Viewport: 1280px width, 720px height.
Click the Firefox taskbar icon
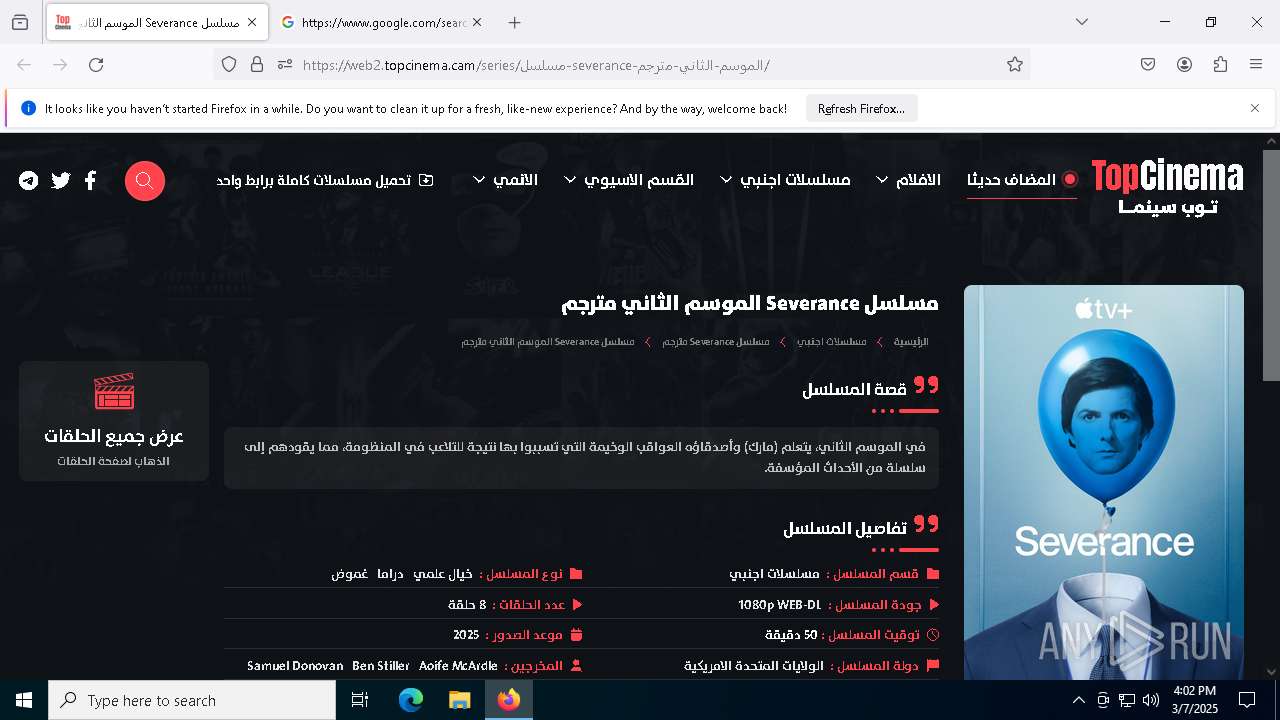pos(509,701)
